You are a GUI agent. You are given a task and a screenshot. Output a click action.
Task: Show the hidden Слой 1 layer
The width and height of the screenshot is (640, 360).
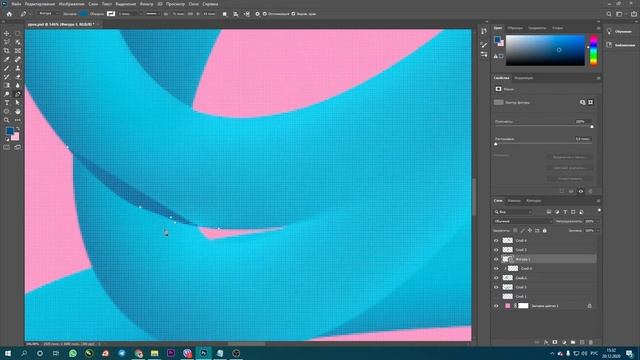click(x=496, y=296)
